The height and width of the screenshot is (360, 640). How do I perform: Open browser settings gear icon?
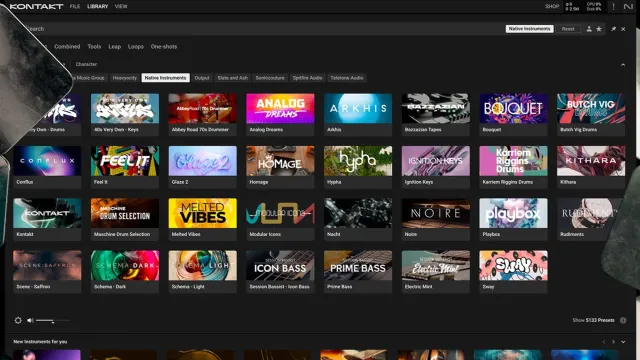[18, 320]
